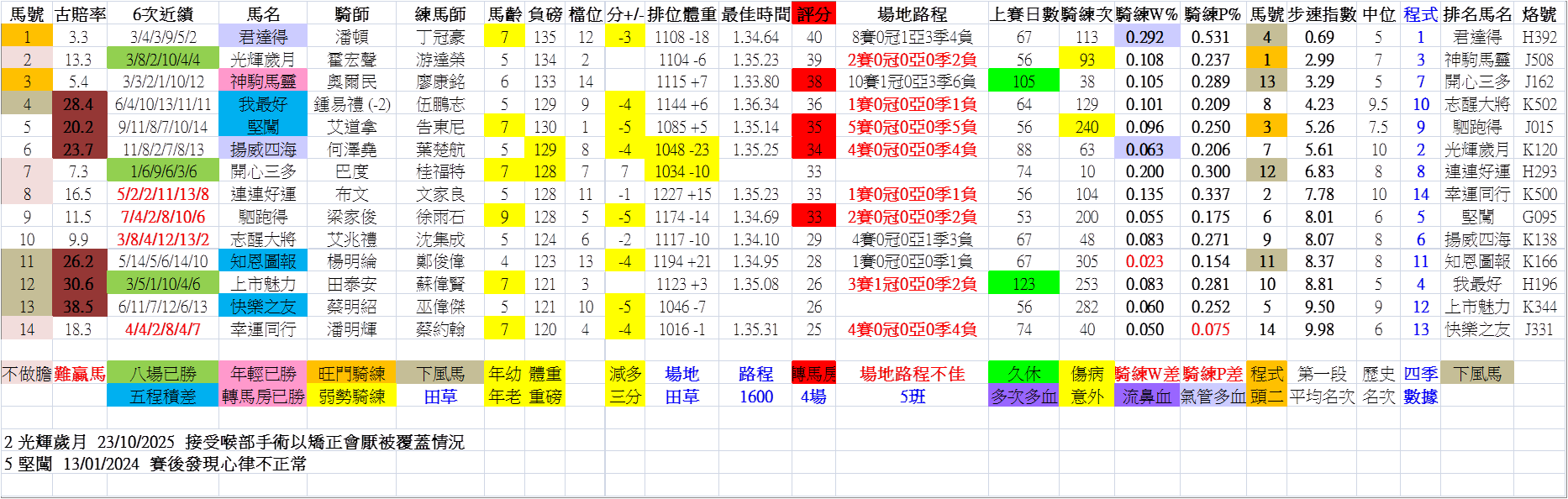
Task: Click the 步速指數 column header
Action: point(1322,13)
